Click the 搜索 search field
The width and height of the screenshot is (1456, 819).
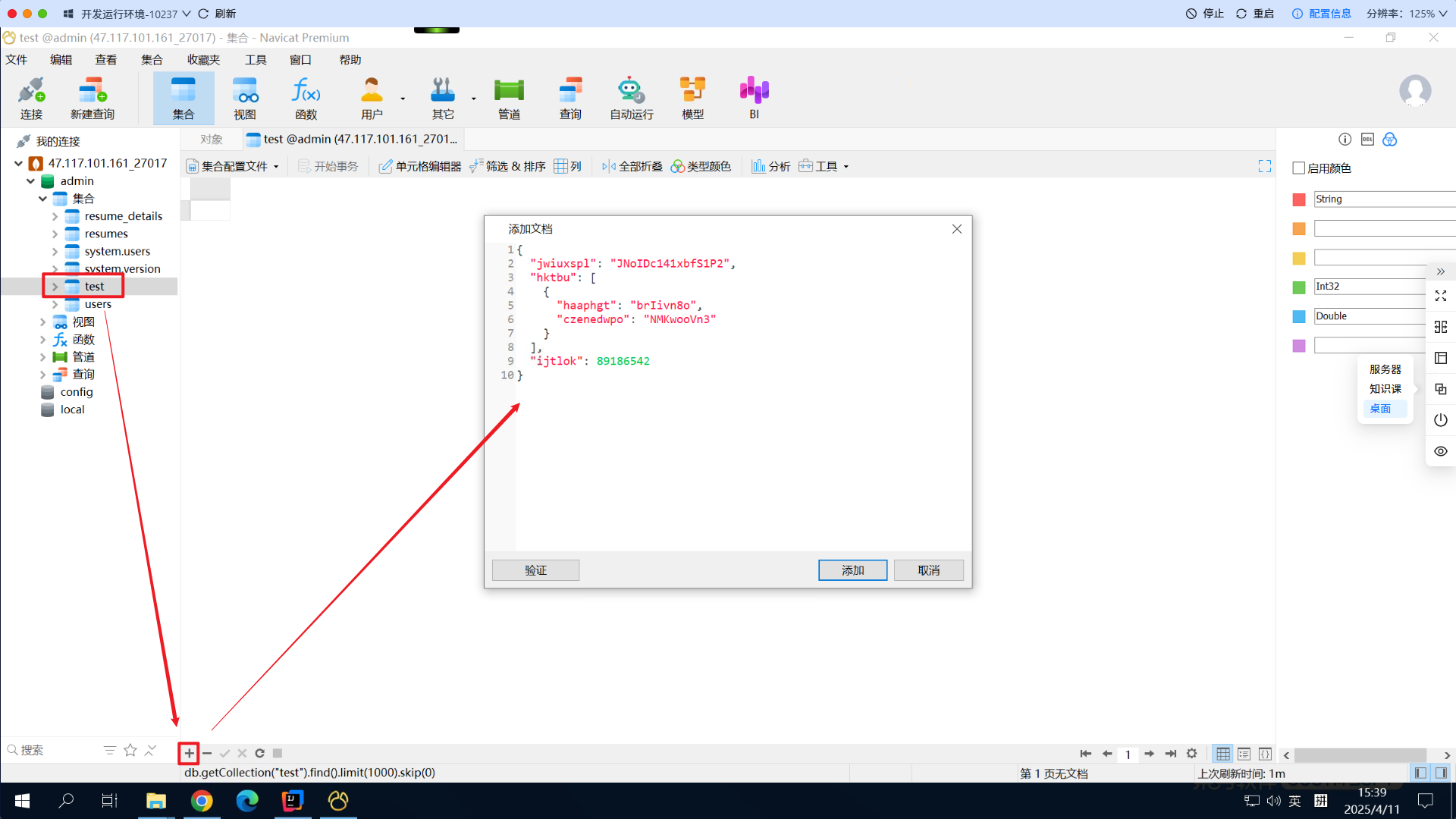53,750
